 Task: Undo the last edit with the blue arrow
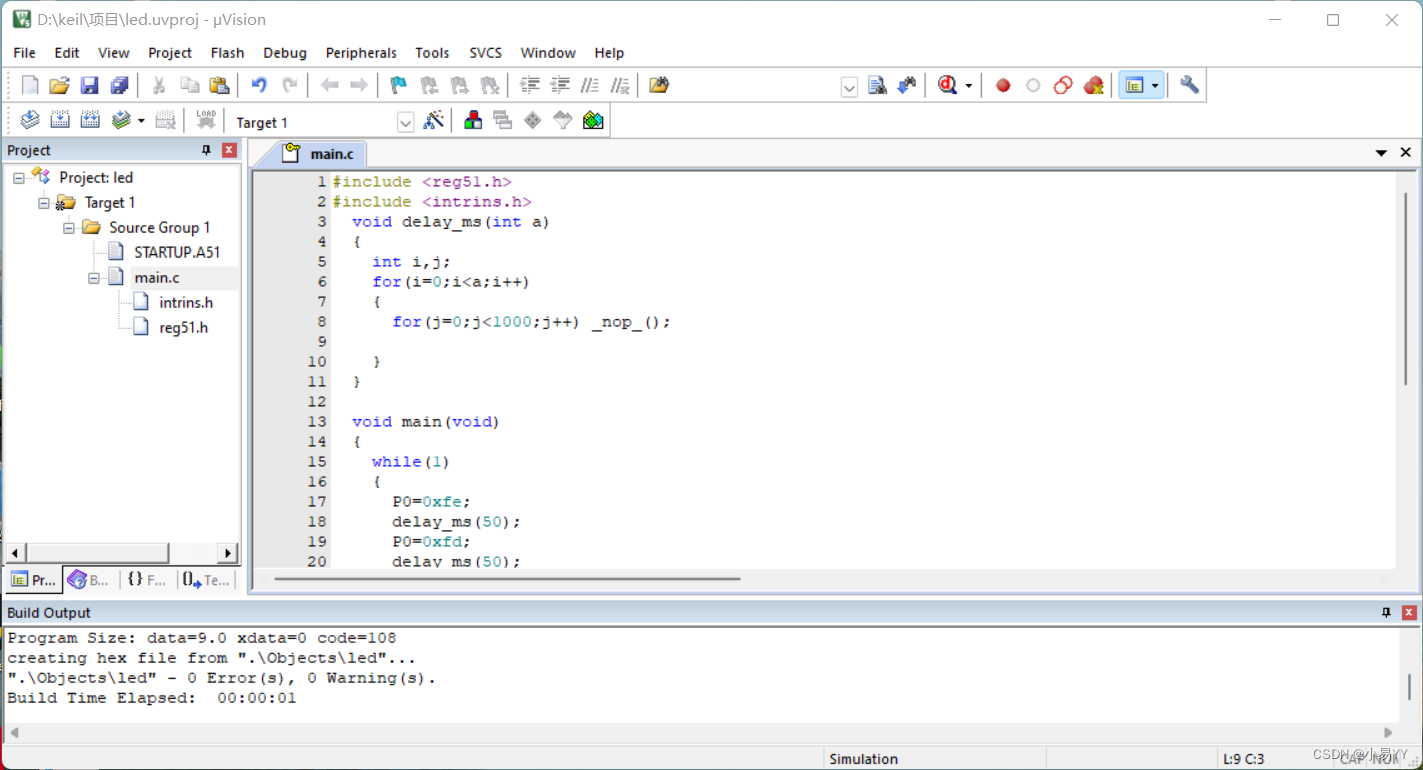(x=259, y=86)
